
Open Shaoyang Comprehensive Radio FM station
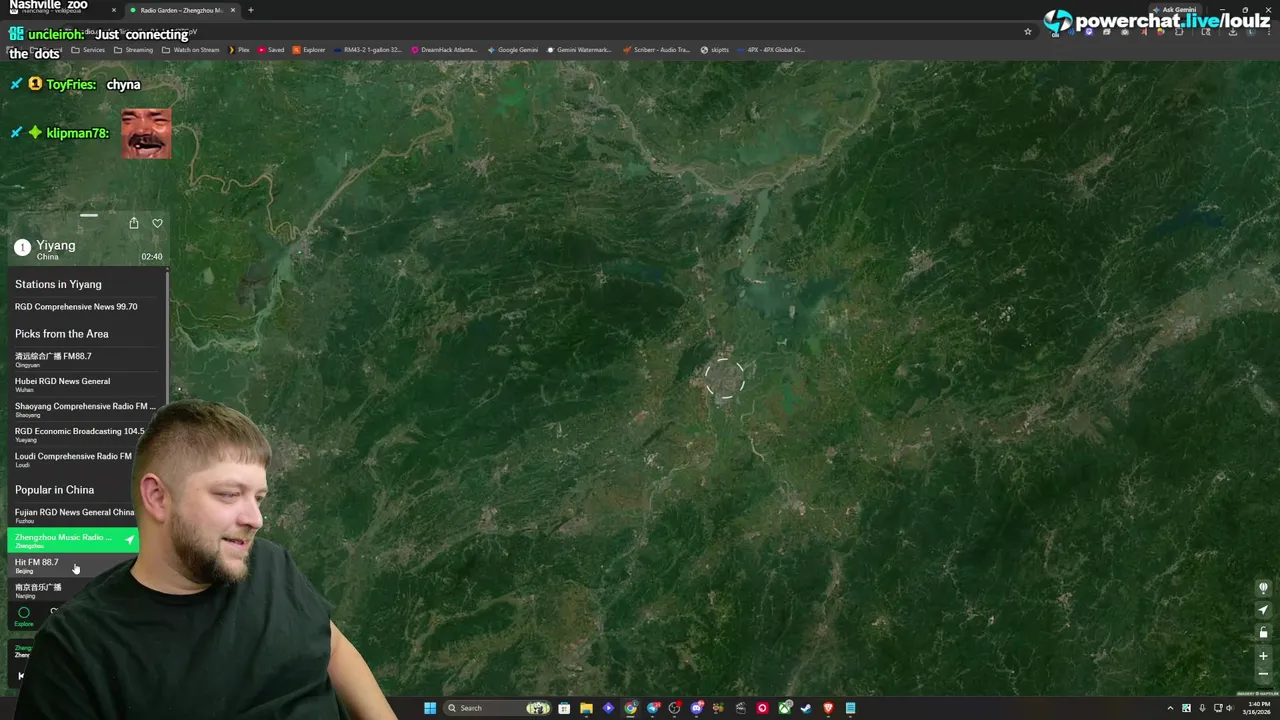coord(86,410)
